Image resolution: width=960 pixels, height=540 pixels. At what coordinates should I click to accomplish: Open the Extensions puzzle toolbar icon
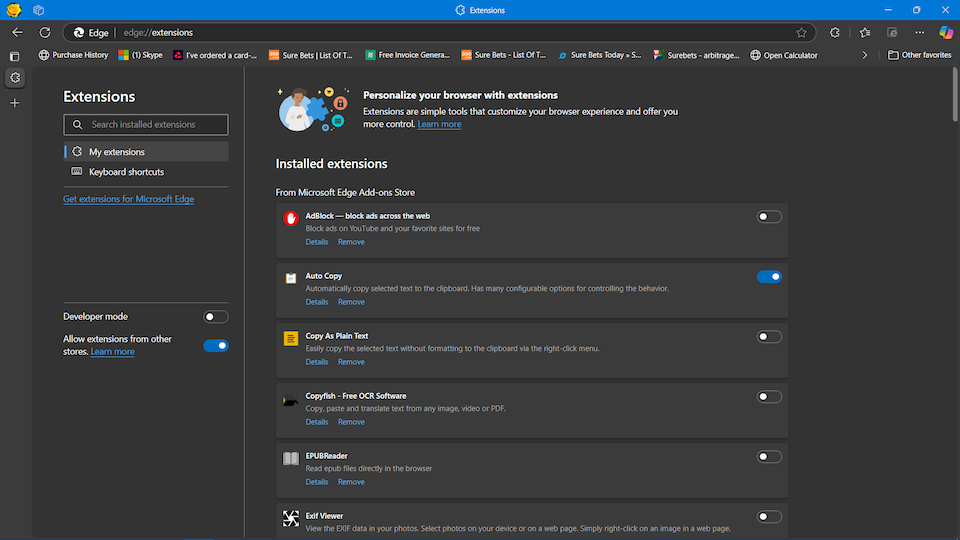tap(834, 32)
